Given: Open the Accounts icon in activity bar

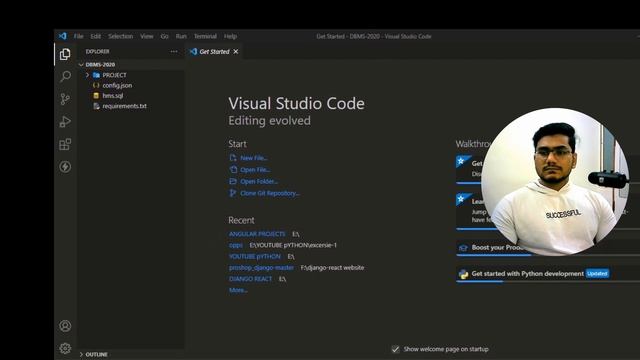Looking at the screenshot, I should [x=65, y=326].
